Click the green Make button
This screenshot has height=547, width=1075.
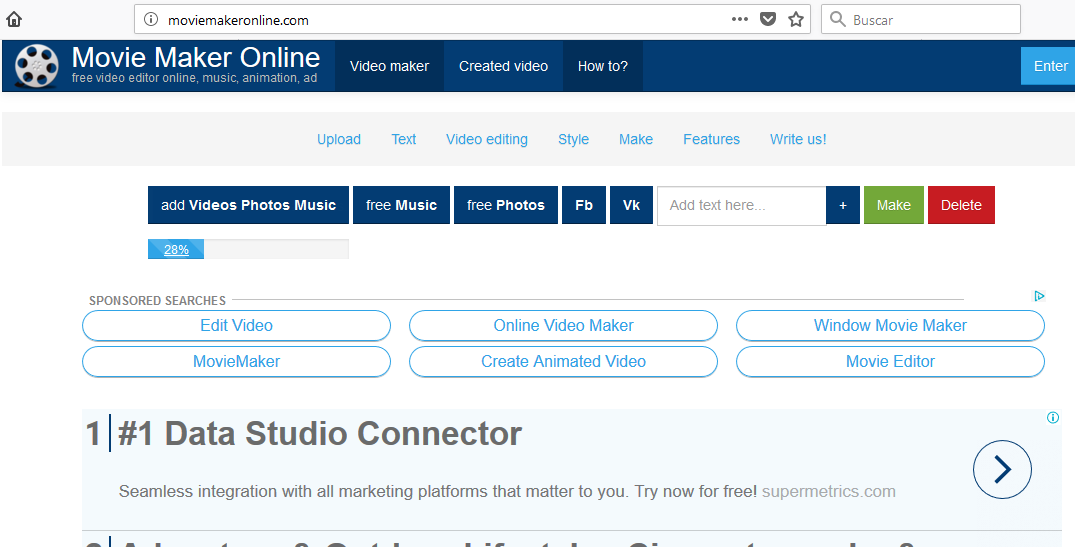[893, 205]
